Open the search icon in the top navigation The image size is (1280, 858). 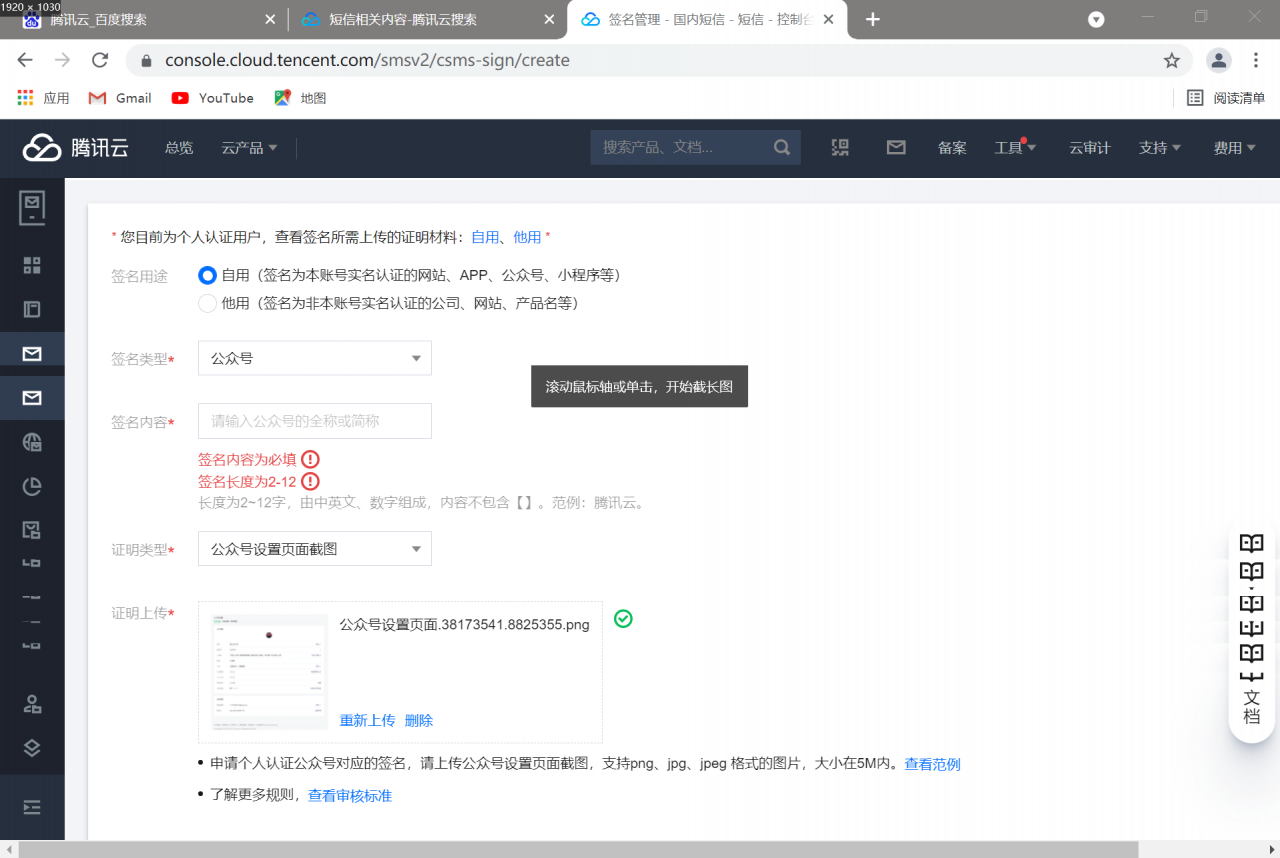point(781,147)
